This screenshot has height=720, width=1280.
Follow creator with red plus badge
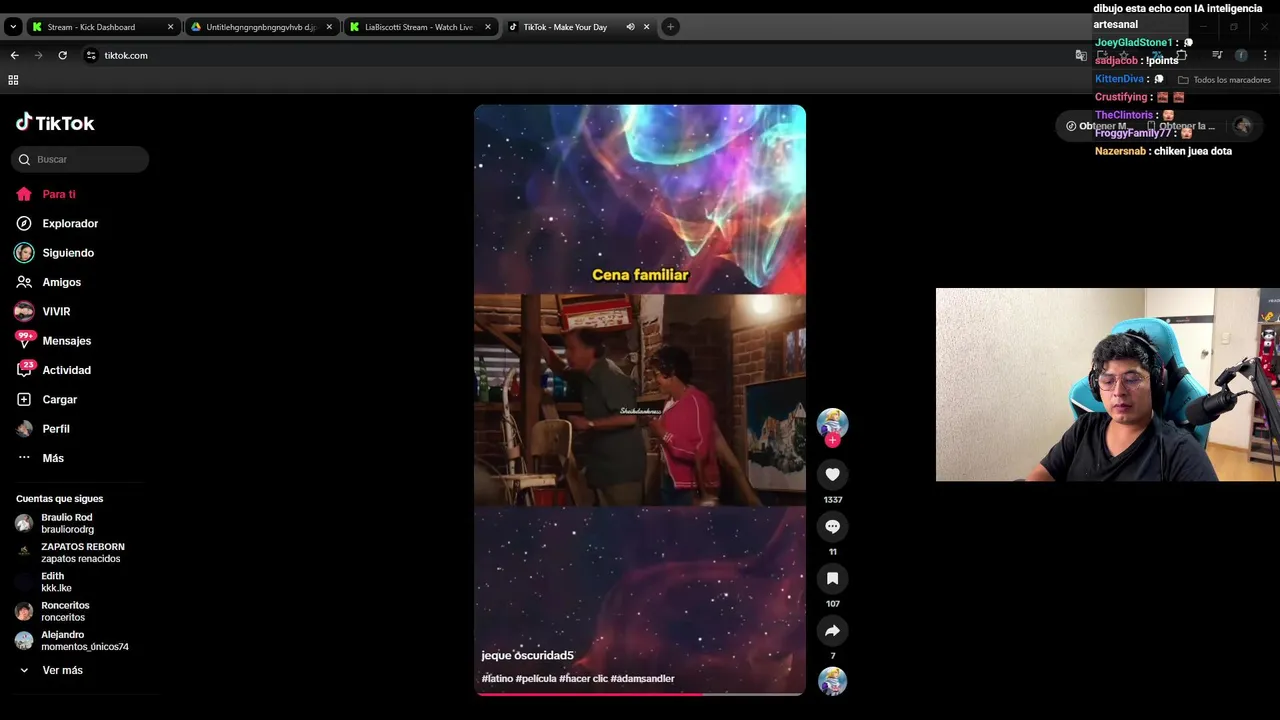click(x=832, y=440)
